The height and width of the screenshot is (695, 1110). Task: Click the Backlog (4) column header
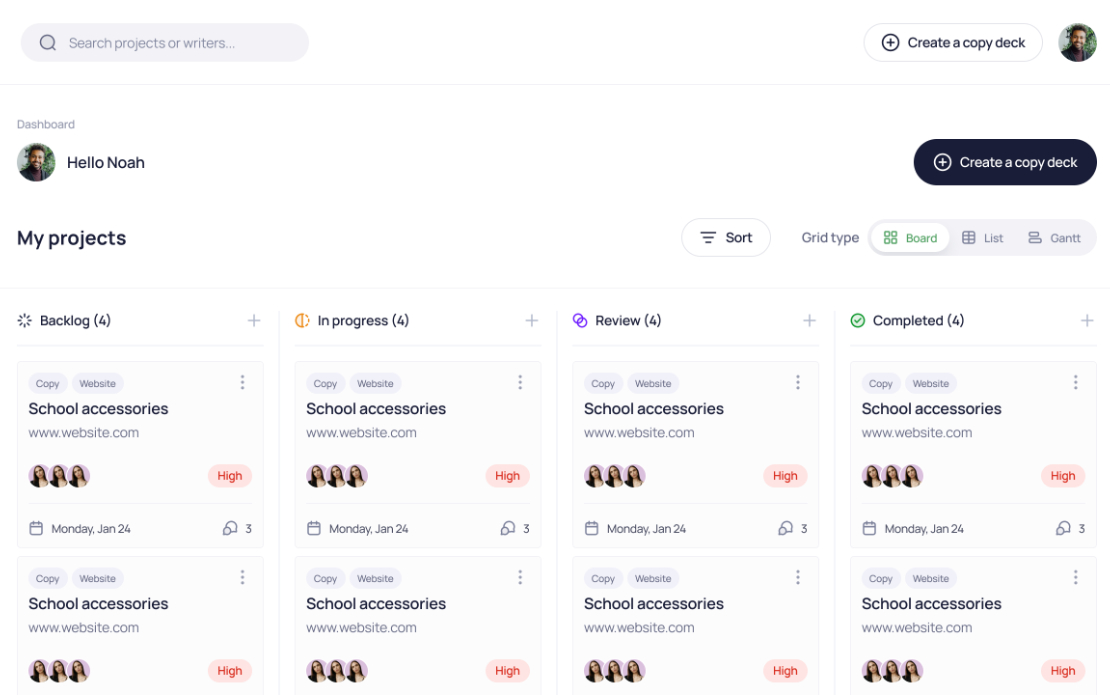click(75, 321)
